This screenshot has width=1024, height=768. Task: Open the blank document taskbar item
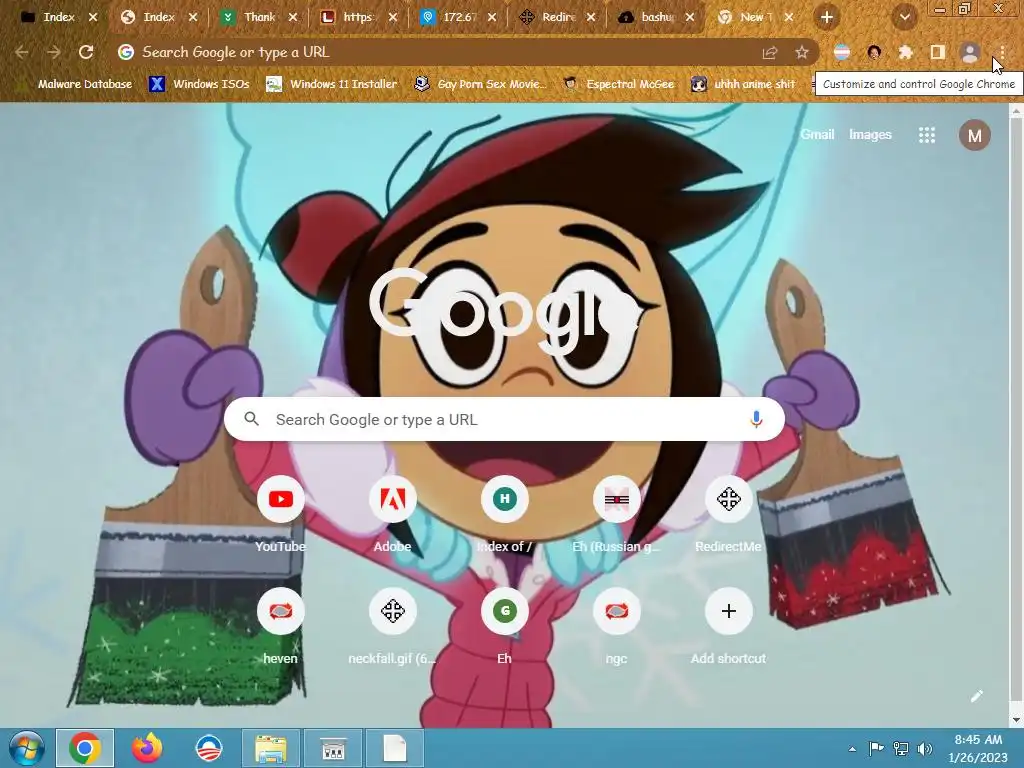click(x=395, y=748)
